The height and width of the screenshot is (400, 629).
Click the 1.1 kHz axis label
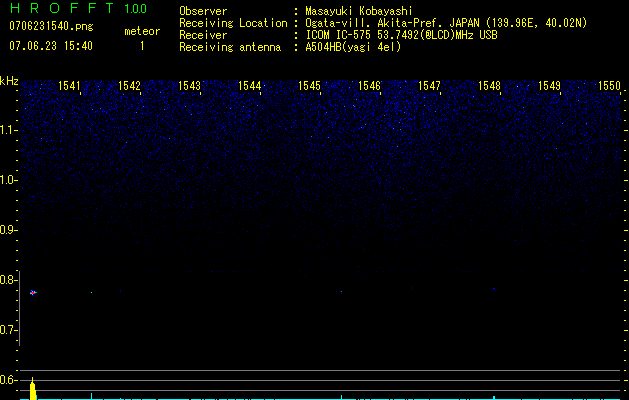point(8,130)
